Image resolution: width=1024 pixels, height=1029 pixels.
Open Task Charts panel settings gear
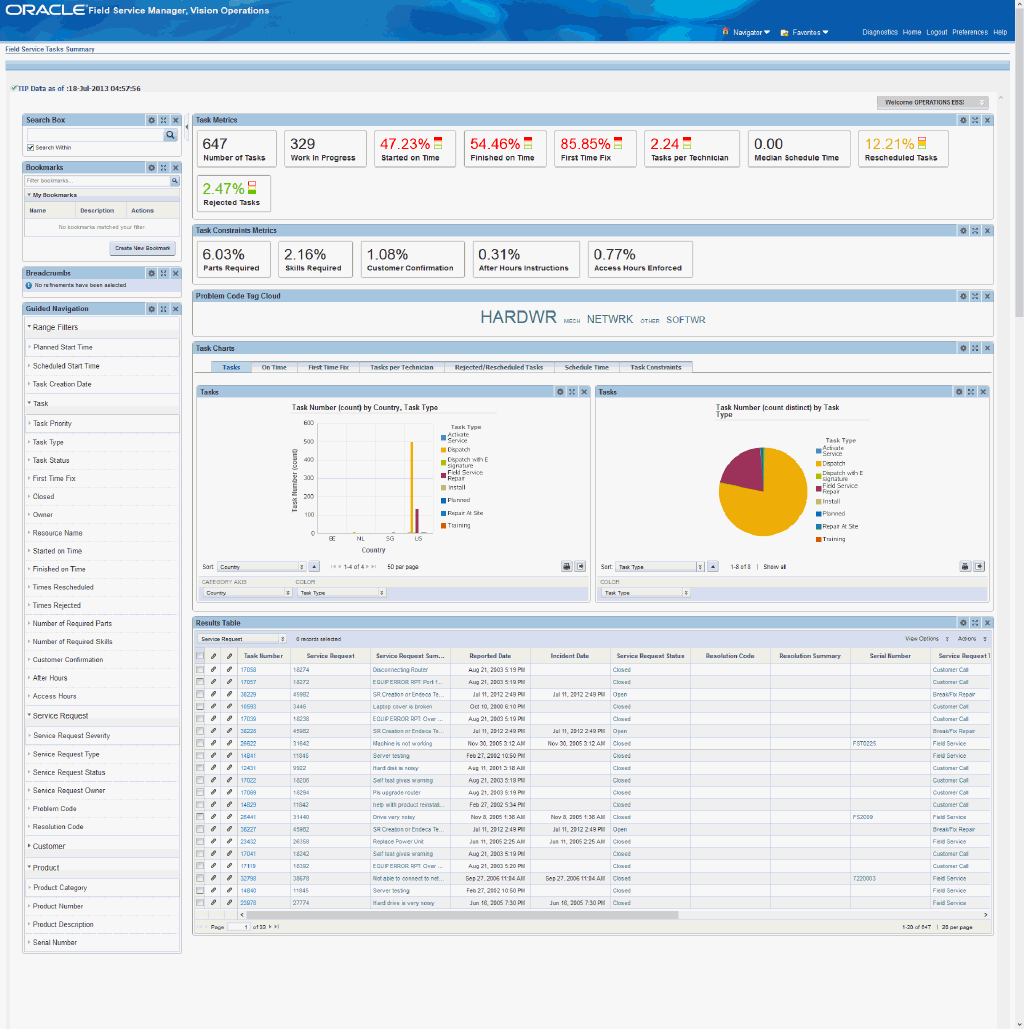coord(963,348)
